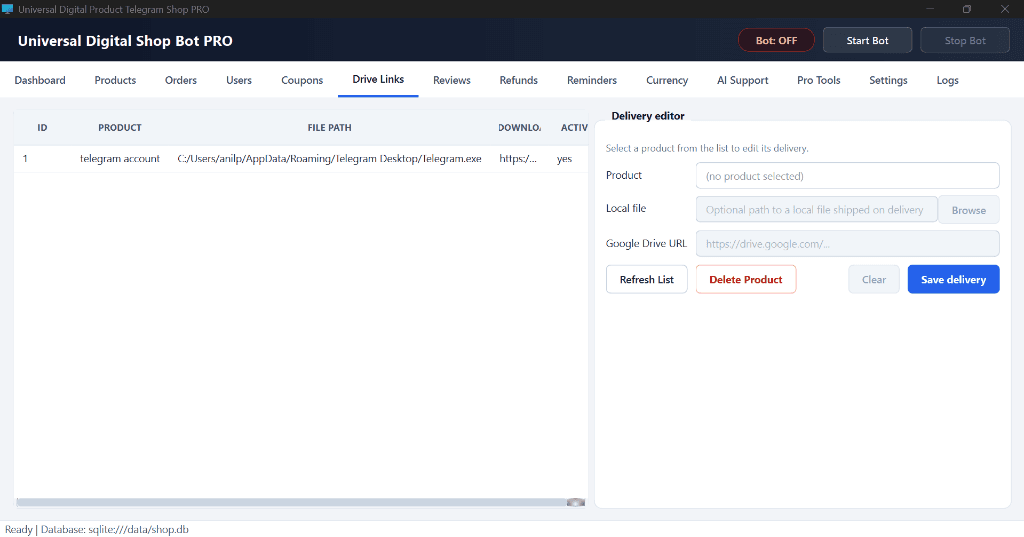Image resolution: width=1024 pixels, height=537 pixels.
Task: Sort by the ID column header
Action: pyautogui.click(x=42, y=128)
